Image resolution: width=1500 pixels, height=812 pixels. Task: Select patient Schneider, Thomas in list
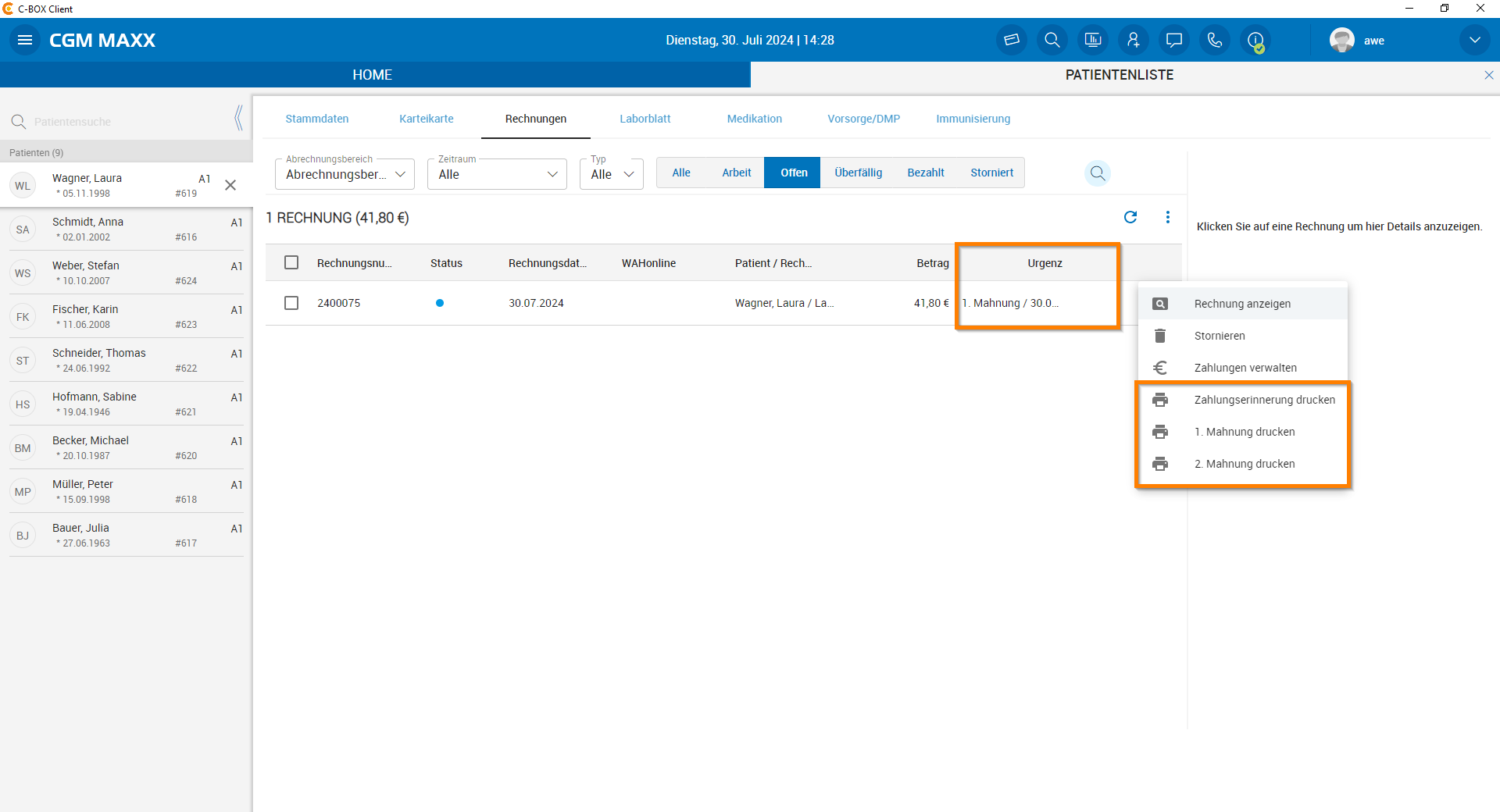tap(127, 360)
